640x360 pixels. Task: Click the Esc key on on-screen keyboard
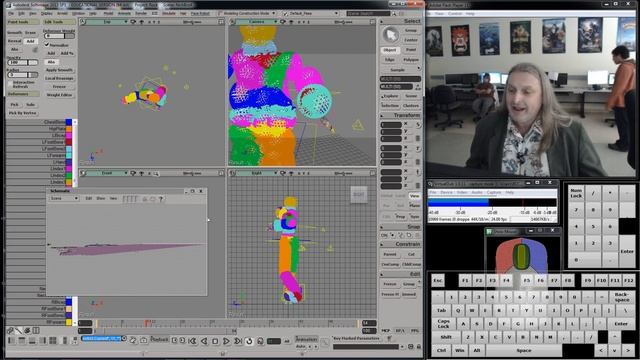click(438, 280)
